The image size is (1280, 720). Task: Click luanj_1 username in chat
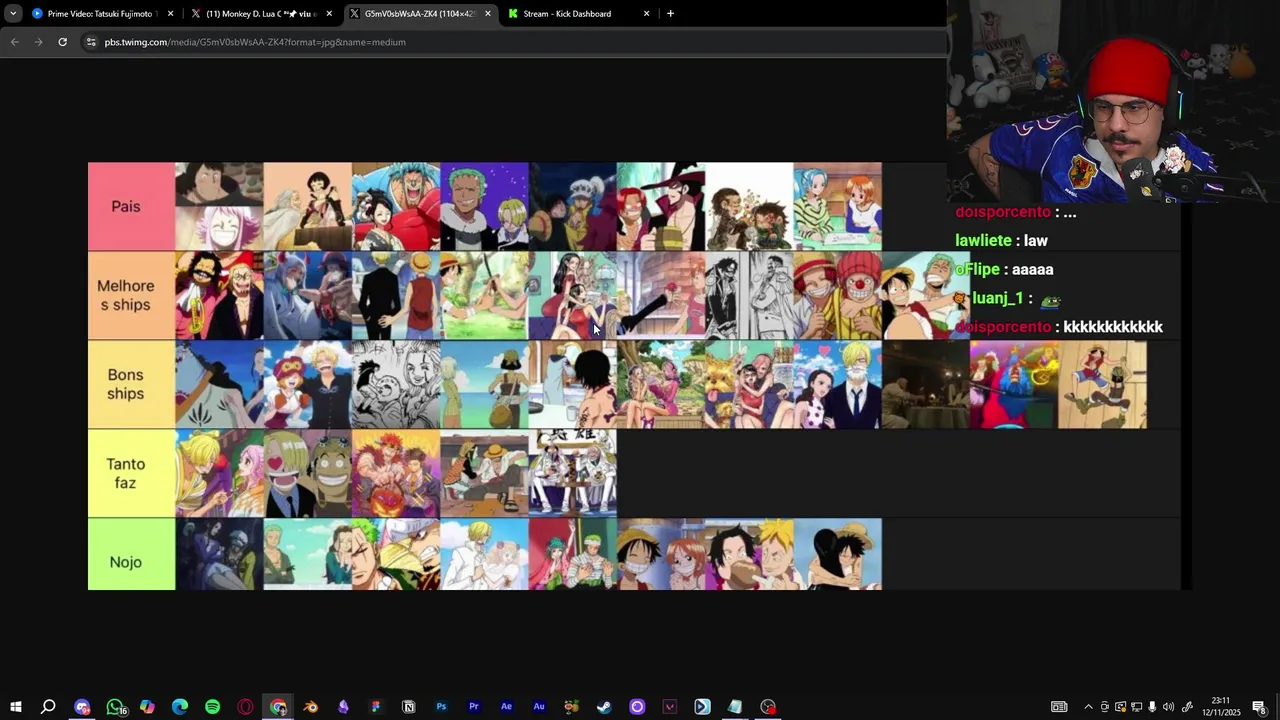coord(997,298)
